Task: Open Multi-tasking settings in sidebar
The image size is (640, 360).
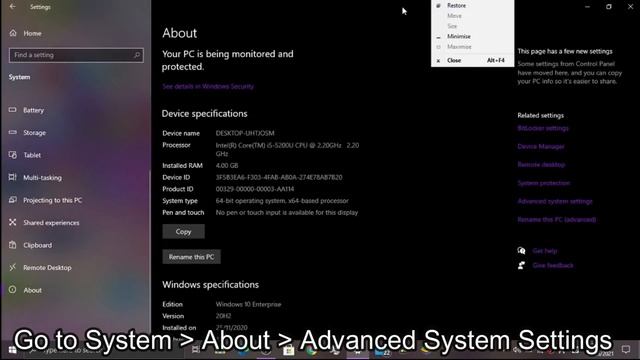Action: [35, 178]
